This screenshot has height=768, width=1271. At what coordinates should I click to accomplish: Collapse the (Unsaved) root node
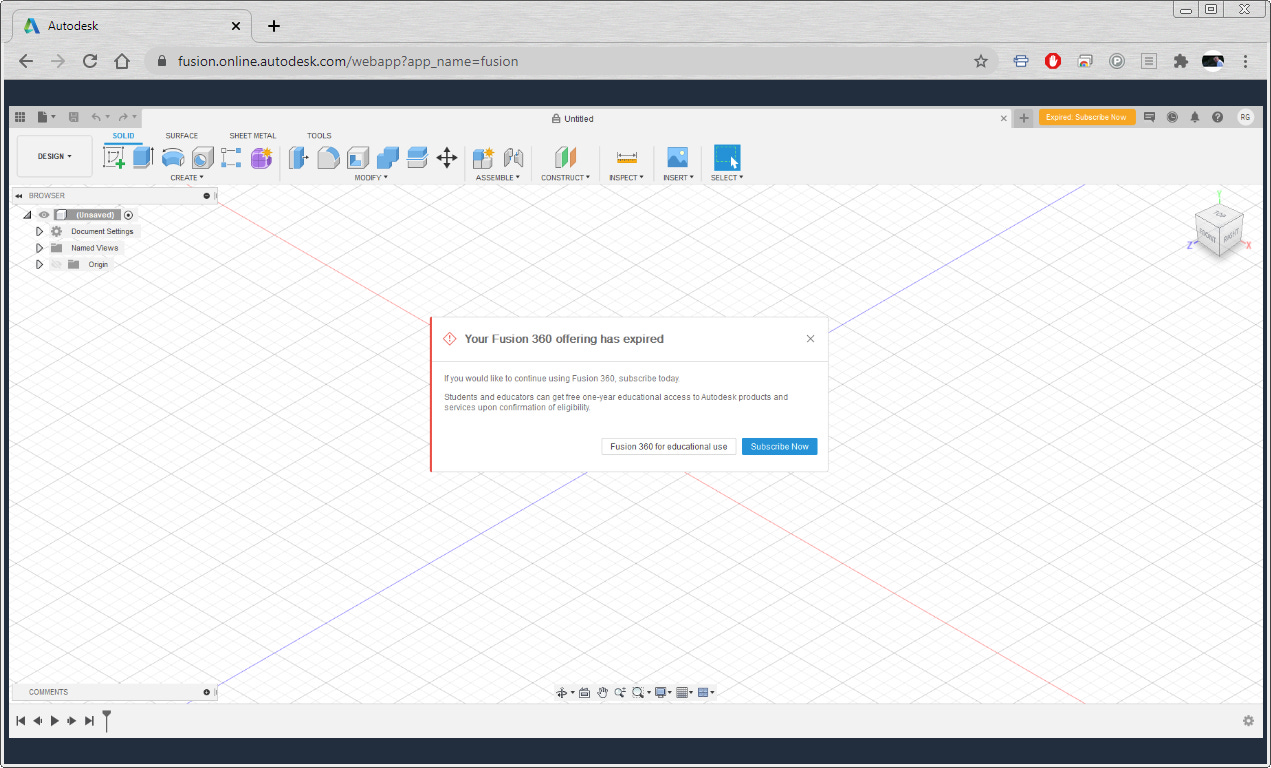(26, 215)
